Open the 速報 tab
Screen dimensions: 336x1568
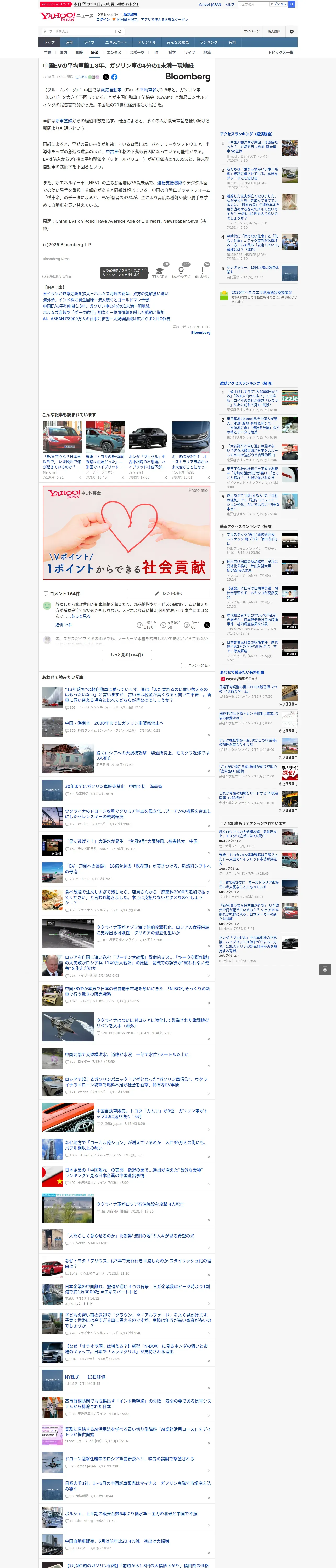pyautogui.click(x=69, y=43)
